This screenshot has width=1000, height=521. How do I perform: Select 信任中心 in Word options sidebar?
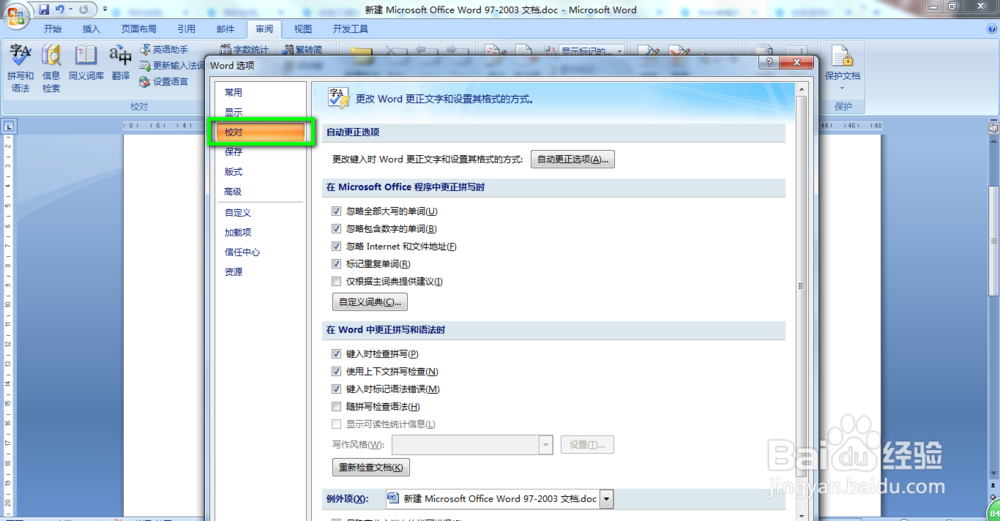pyautogui.click(x=260, y=253)
